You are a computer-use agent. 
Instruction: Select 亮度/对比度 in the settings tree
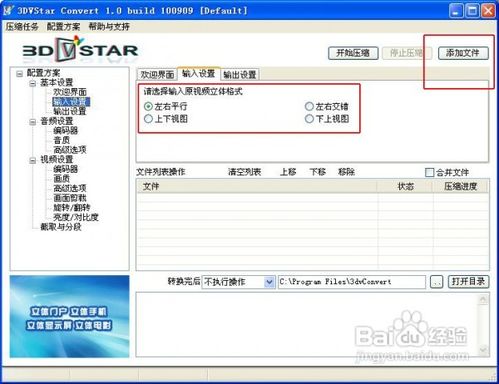[x=76, y=217]
